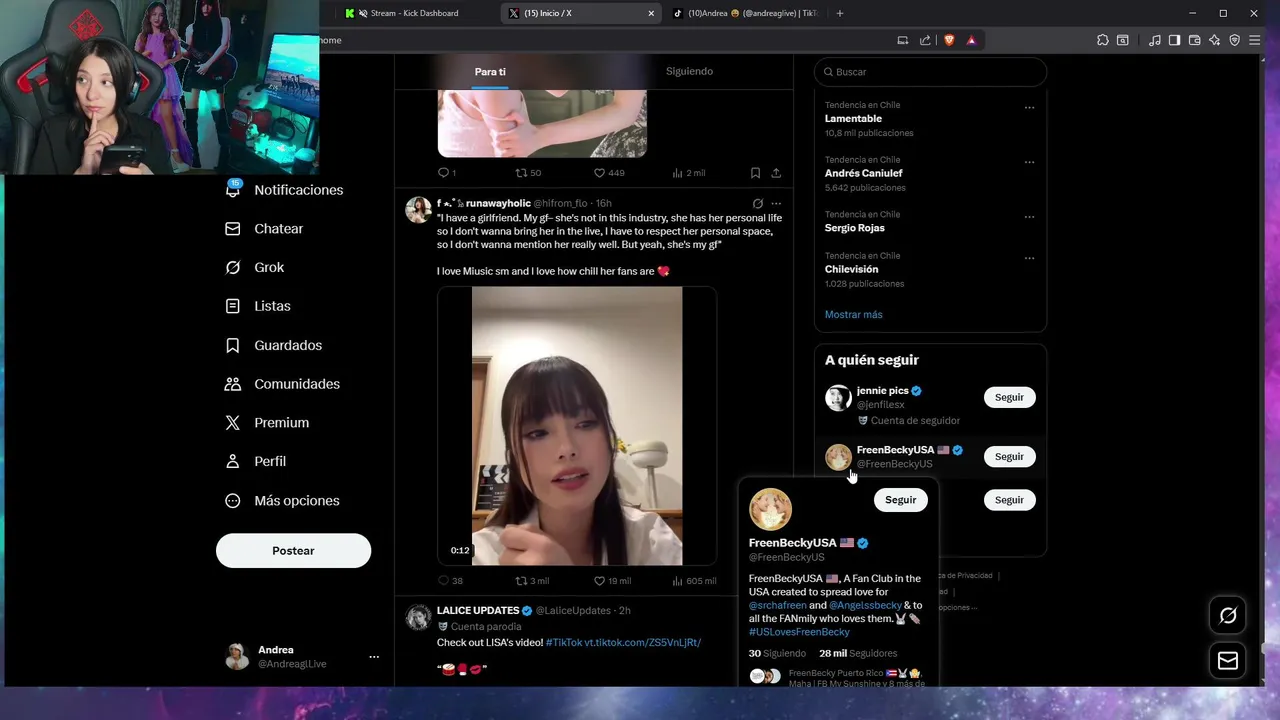This screenshot has width=1280, height=720.
Task: View analytics showing 605 mil
Action: pyautogui.click(x=678, y=581)
